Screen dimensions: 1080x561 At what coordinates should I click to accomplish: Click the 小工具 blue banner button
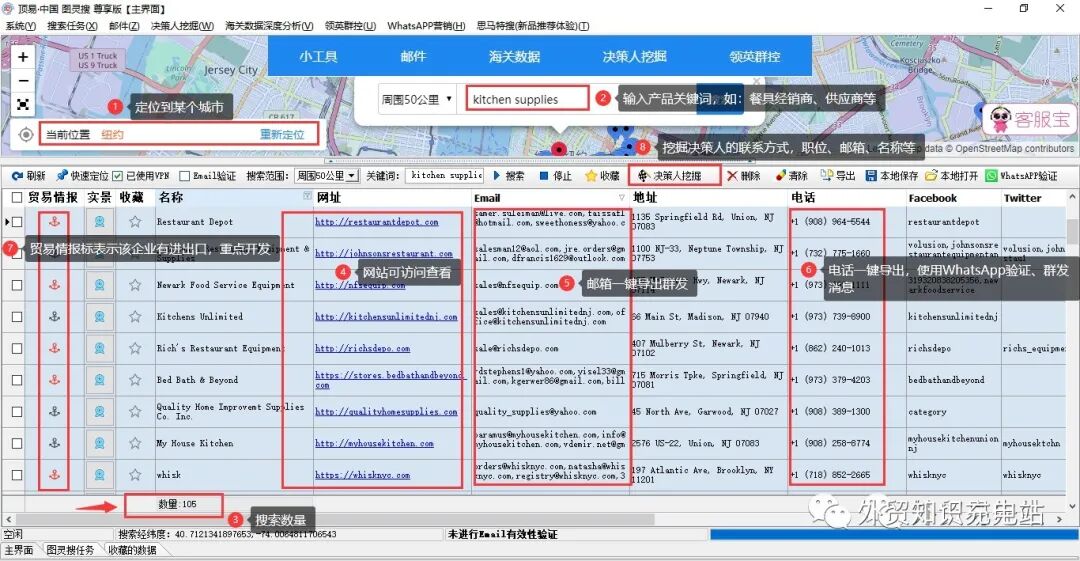(x=318, y=57)
